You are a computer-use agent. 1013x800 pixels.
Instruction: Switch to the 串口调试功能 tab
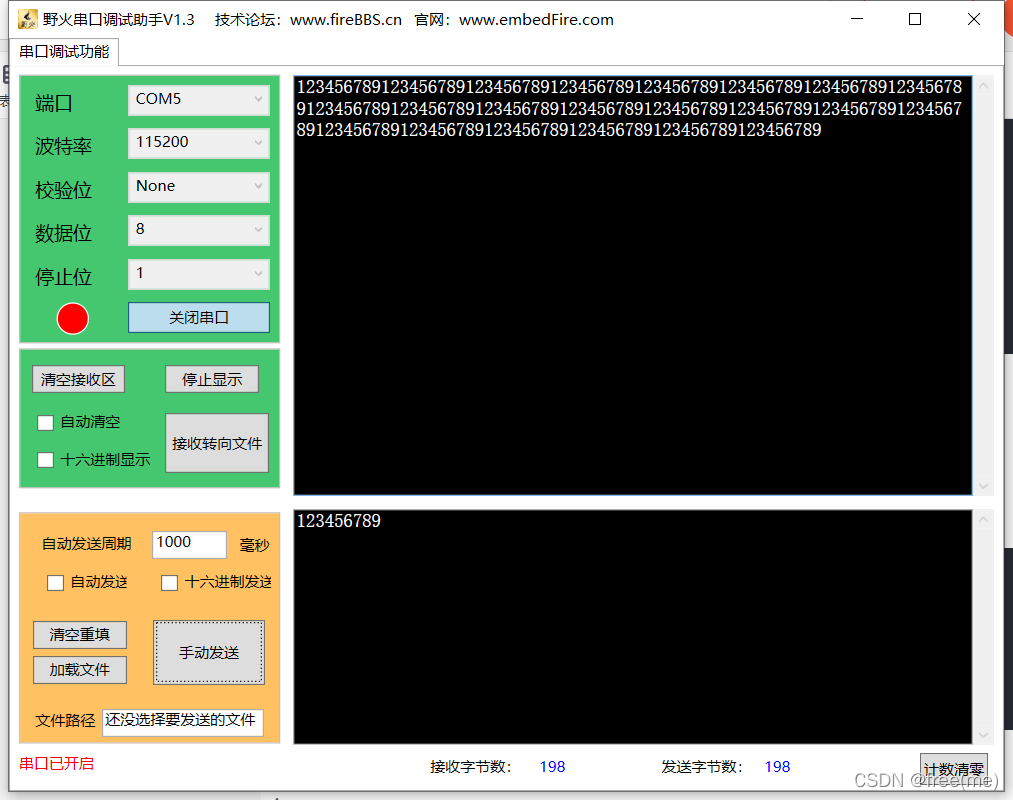(64, 52)
